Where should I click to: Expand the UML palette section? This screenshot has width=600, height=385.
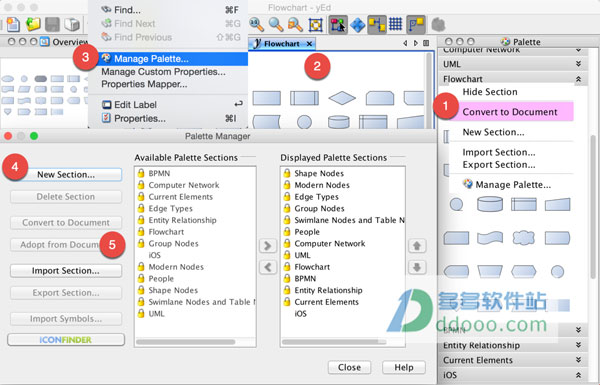point(579,64)
